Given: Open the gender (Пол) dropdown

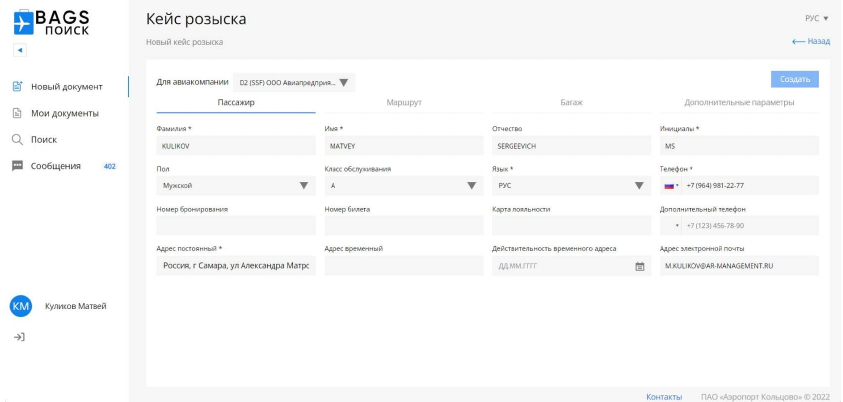Looking at the screenshot, I should click(304, 185).
